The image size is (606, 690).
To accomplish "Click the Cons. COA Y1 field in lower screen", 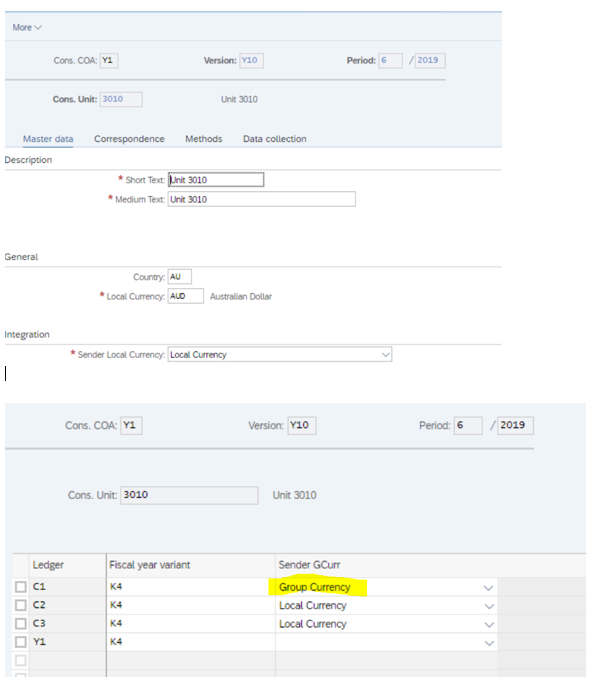I will (132, 426).
